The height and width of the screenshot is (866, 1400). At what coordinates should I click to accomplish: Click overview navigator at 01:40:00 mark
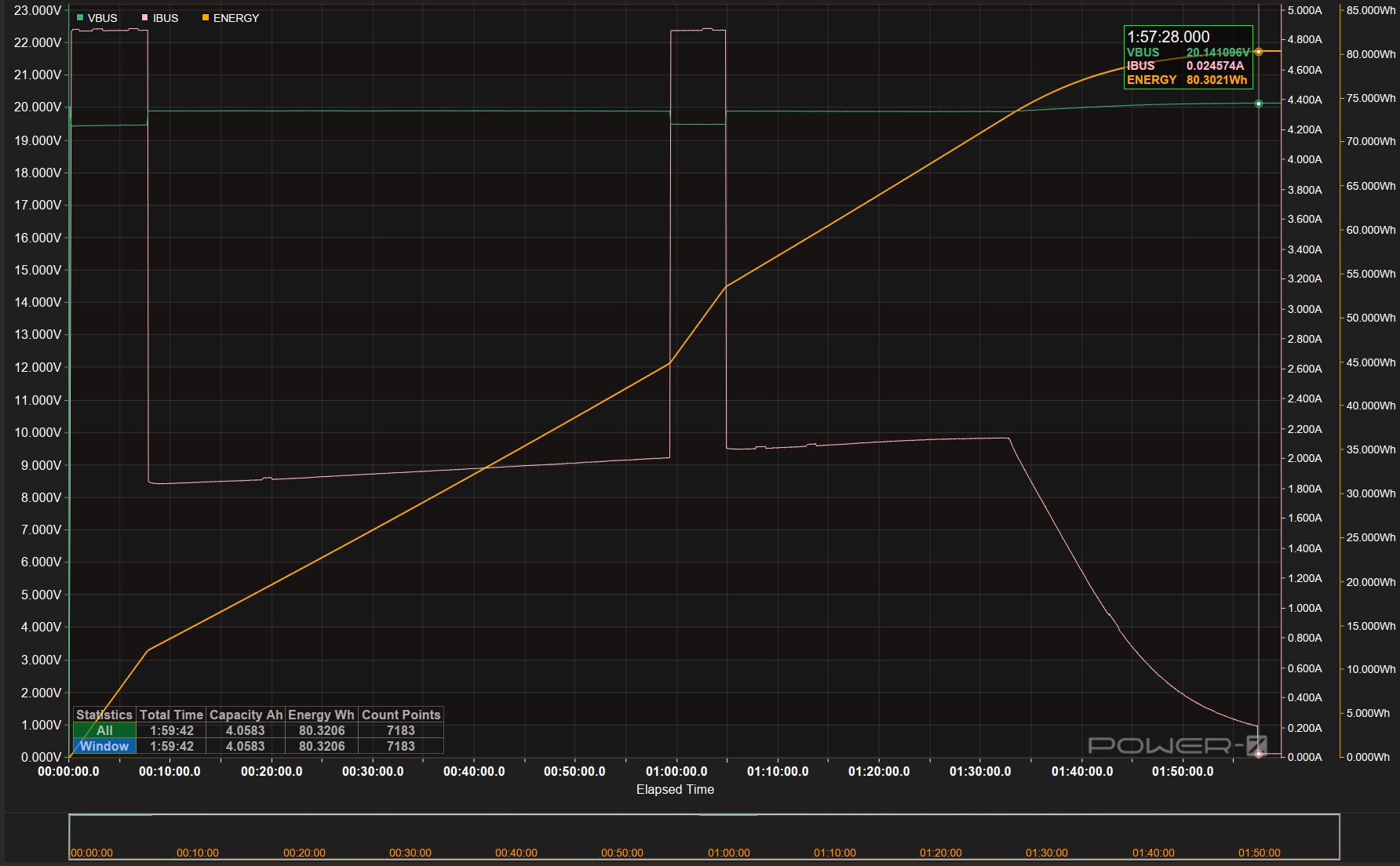click(1154, 853)
